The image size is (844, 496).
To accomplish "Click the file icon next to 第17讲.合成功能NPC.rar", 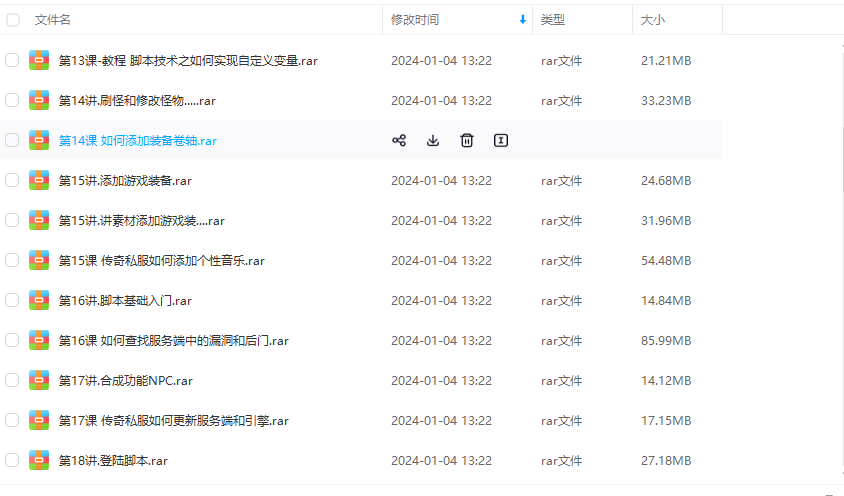I will click(39, 380).
